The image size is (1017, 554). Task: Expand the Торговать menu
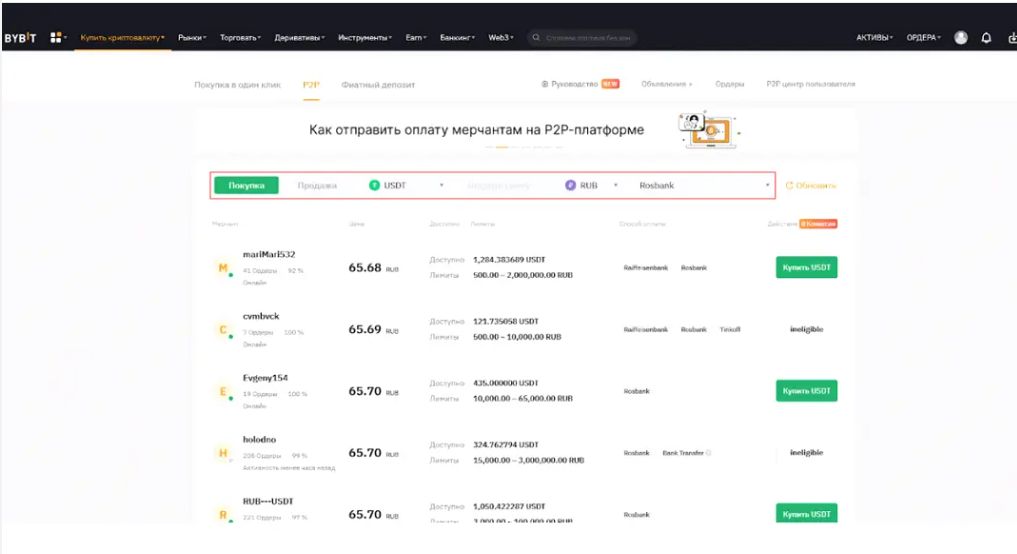[240, 38]
